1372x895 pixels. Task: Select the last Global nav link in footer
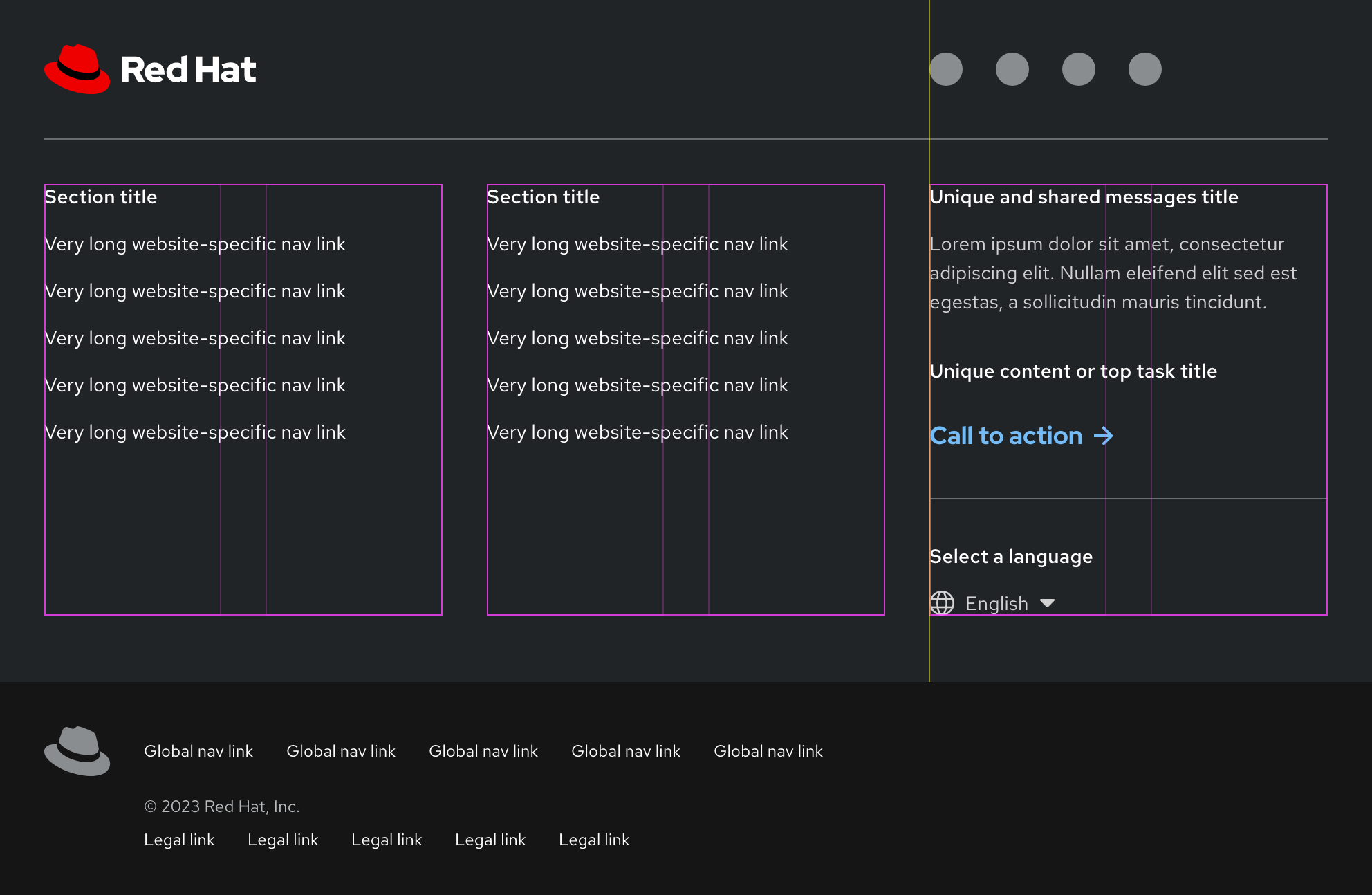(x=769, y=751)
